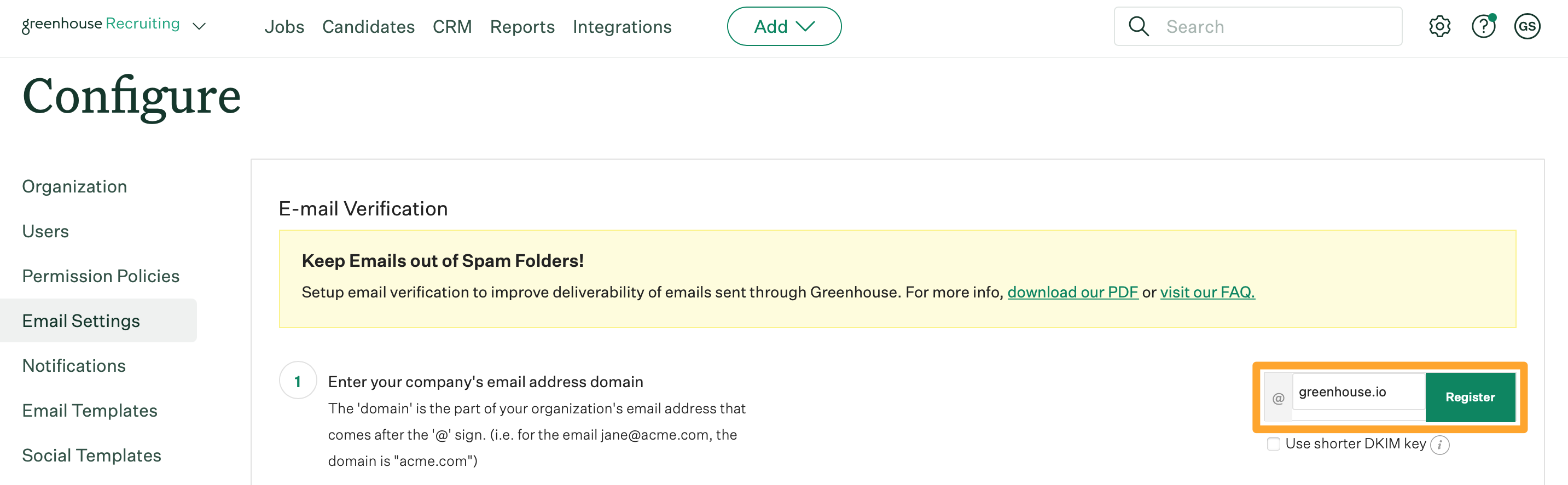Follow the download our PDF link
Screen dimensions: 1568x485
[x=1072, y=292]
